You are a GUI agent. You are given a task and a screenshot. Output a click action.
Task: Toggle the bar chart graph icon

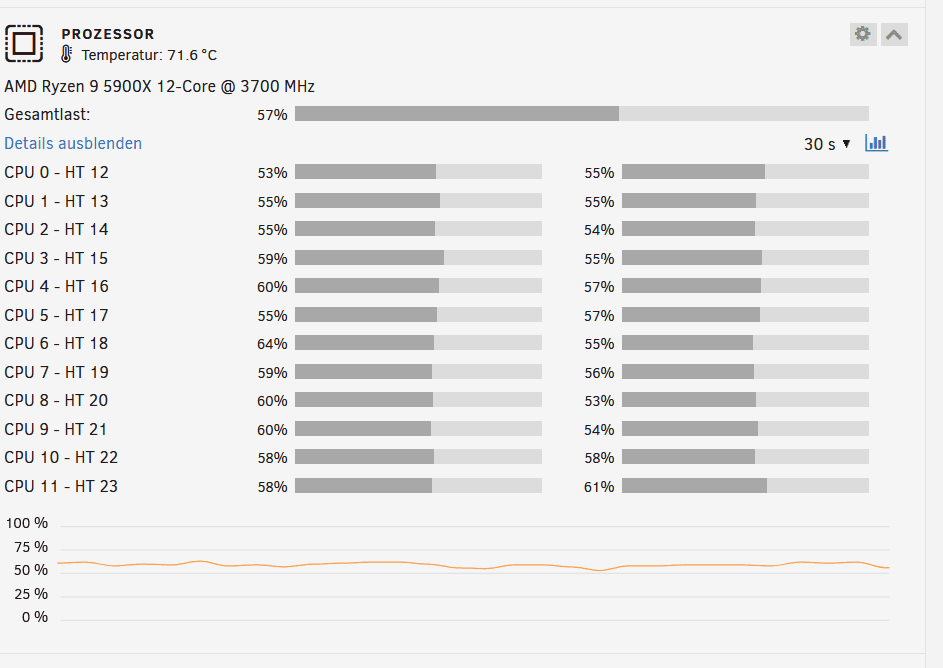[x=877, y=143]
